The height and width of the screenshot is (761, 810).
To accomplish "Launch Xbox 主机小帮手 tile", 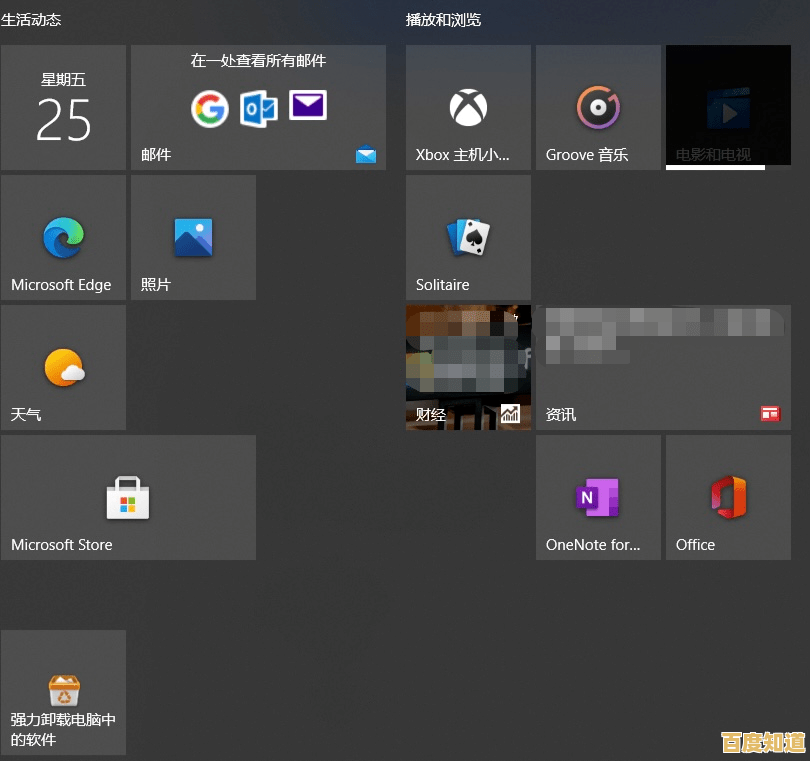I will [468, 108].
